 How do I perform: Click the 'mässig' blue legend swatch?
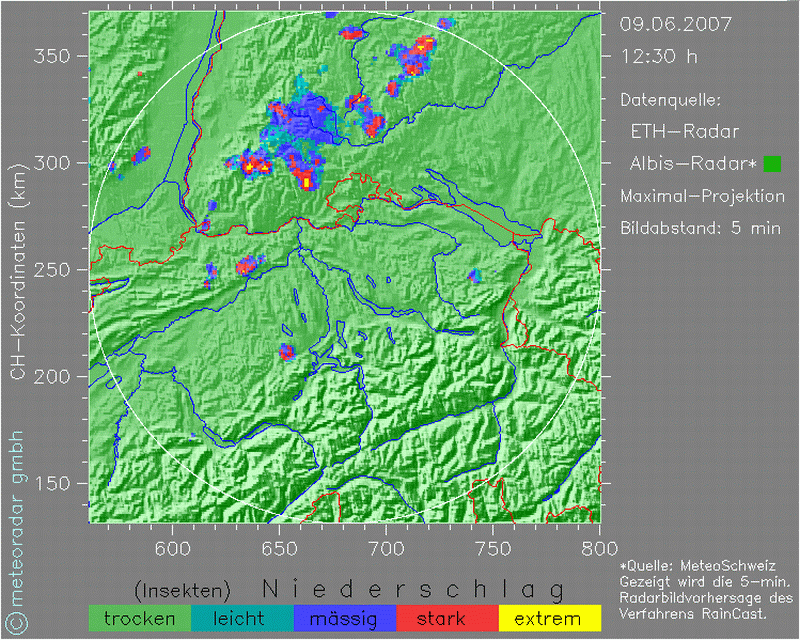(345, 619)
